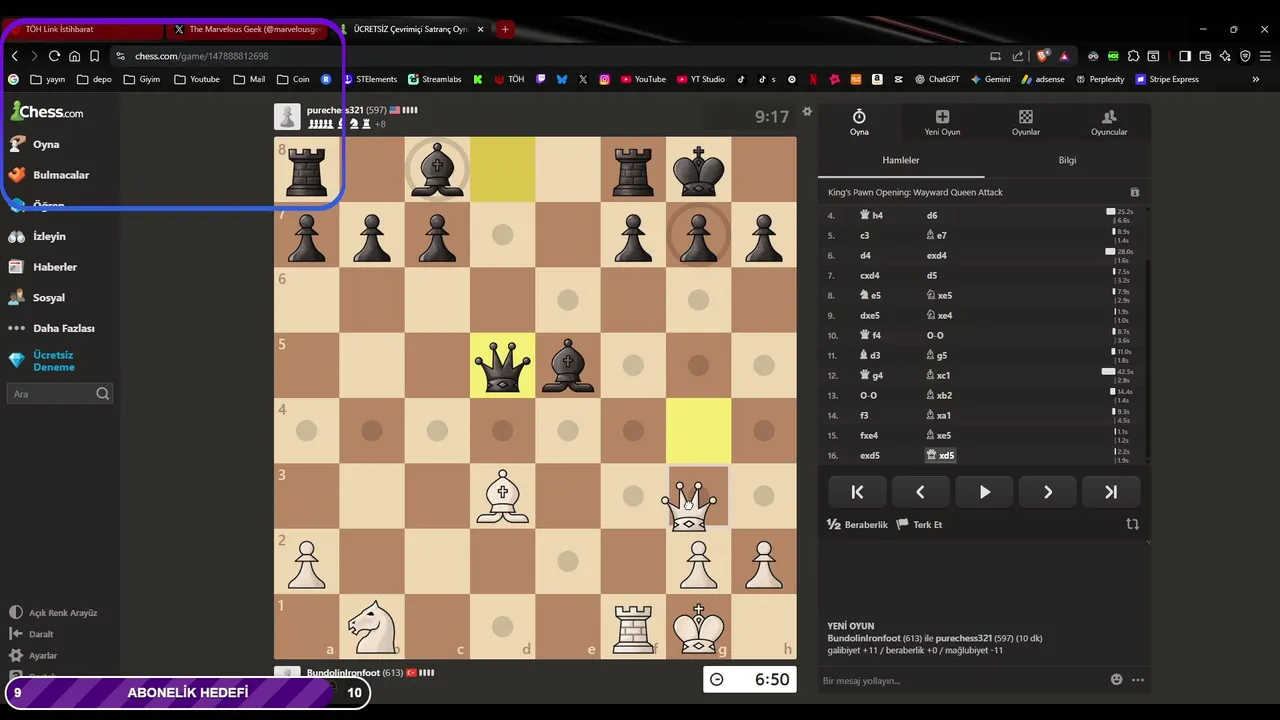Open the Perplexity bookmark

(1099, 79)
